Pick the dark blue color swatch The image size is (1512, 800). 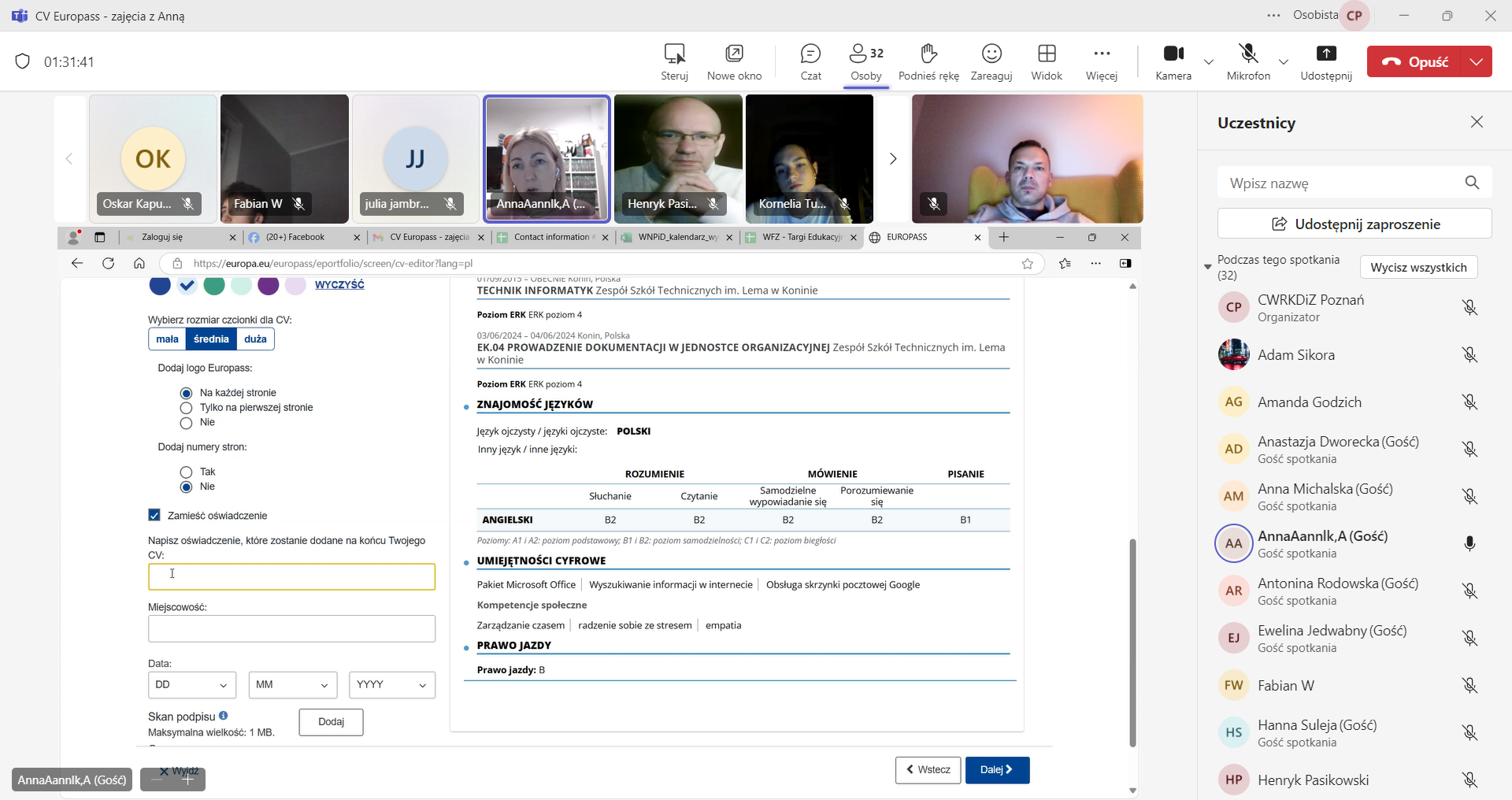pyautogui.click(x=160, y=285)
